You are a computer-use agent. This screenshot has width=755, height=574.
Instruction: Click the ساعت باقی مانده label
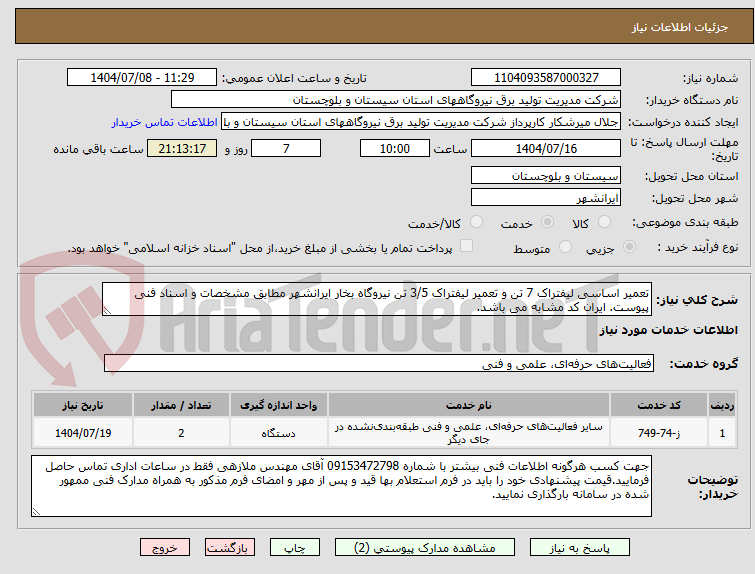99,149
